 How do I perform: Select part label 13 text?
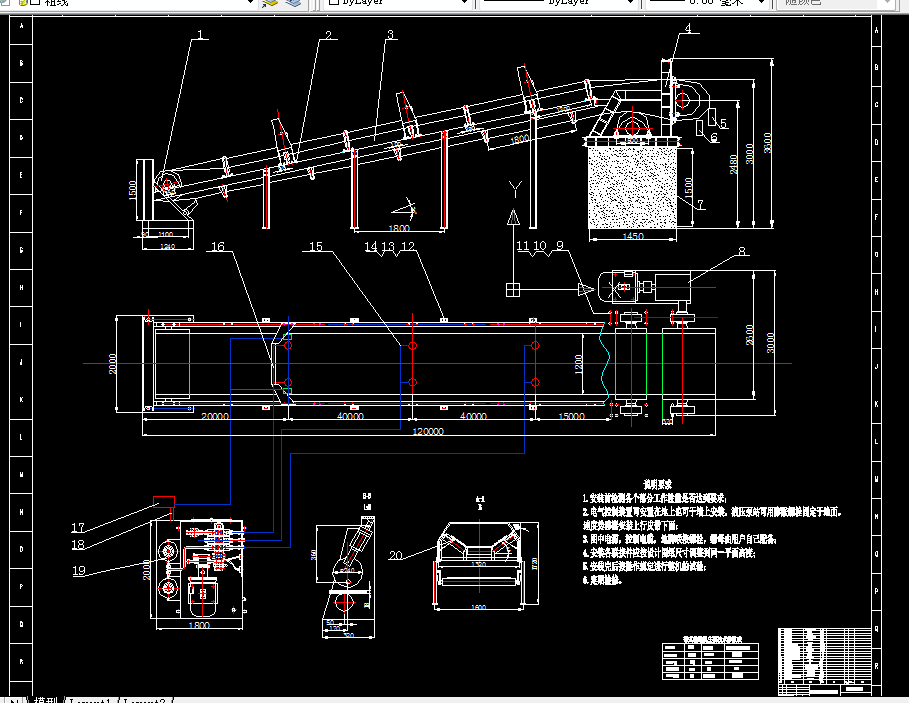(388, 246)
